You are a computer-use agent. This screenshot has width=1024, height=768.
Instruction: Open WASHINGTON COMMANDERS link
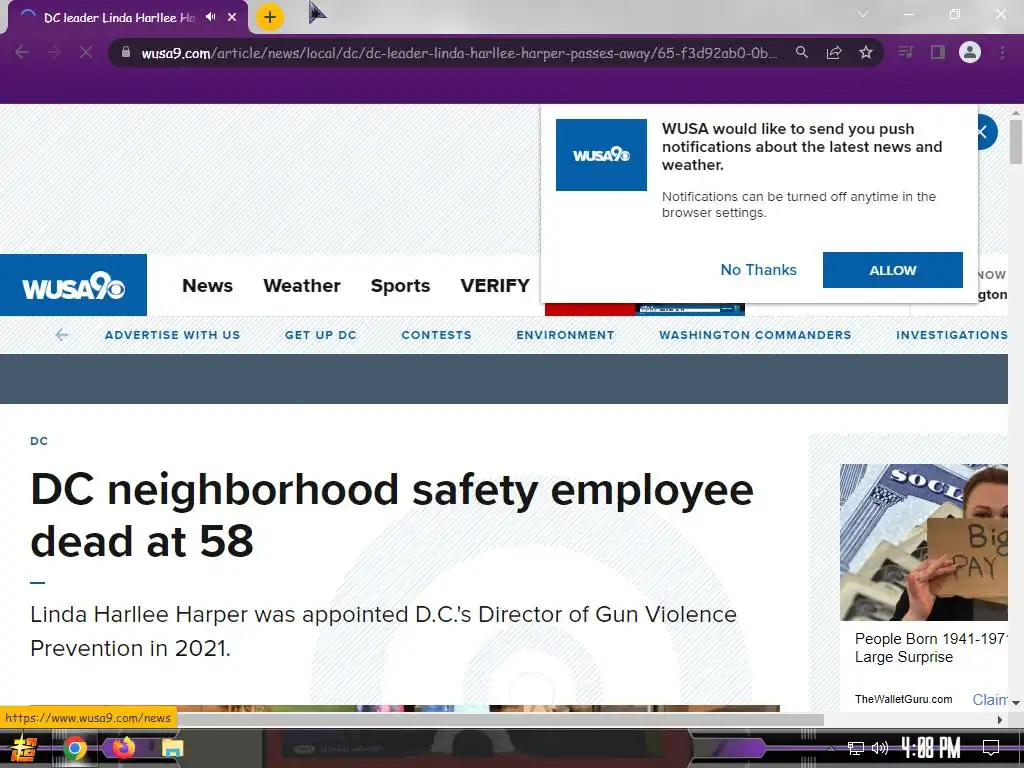[x=755, y=335]
